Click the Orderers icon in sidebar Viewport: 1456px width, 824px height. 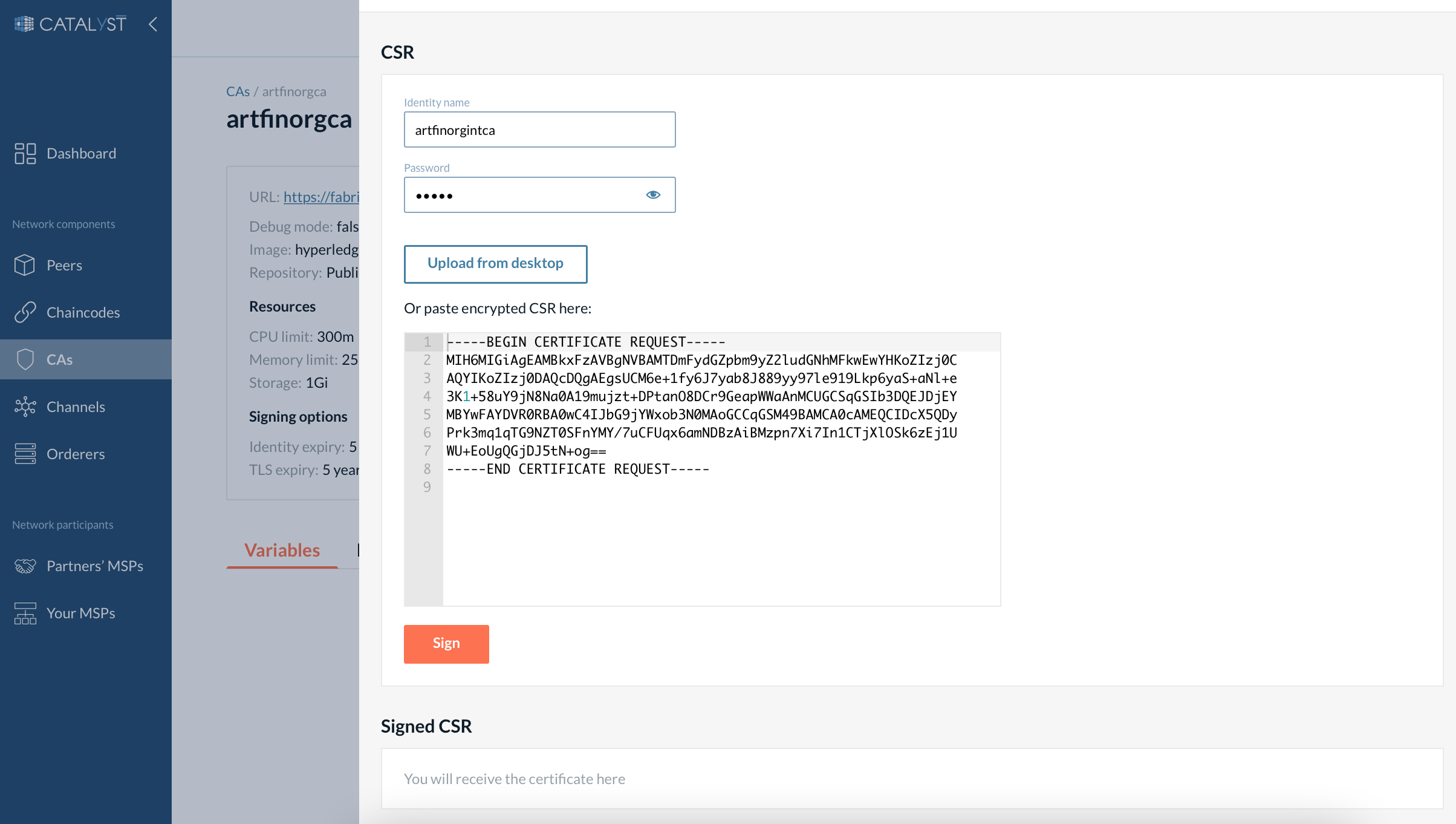[x=24, y=454]
